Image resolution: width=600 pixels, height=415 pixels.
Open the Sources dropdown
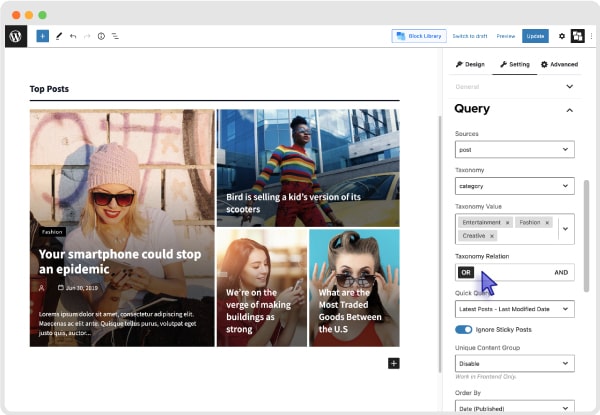(x=514, y=150)
